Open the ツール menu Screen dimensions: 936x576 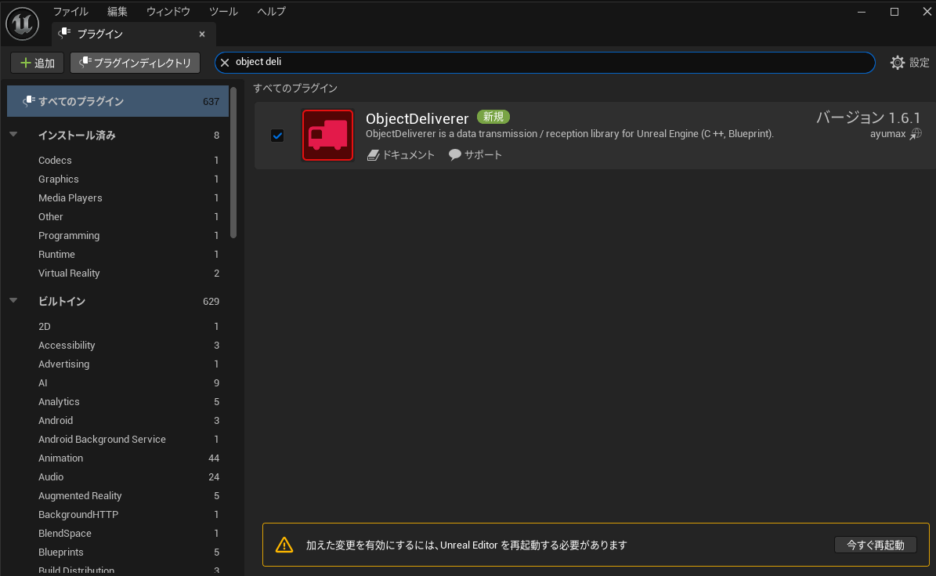pyautogui.click(x=223, y=11)
